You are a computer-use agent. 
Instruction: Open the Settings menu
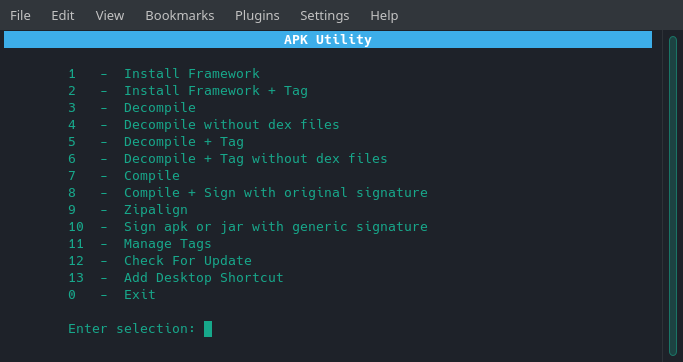(325, 15)
